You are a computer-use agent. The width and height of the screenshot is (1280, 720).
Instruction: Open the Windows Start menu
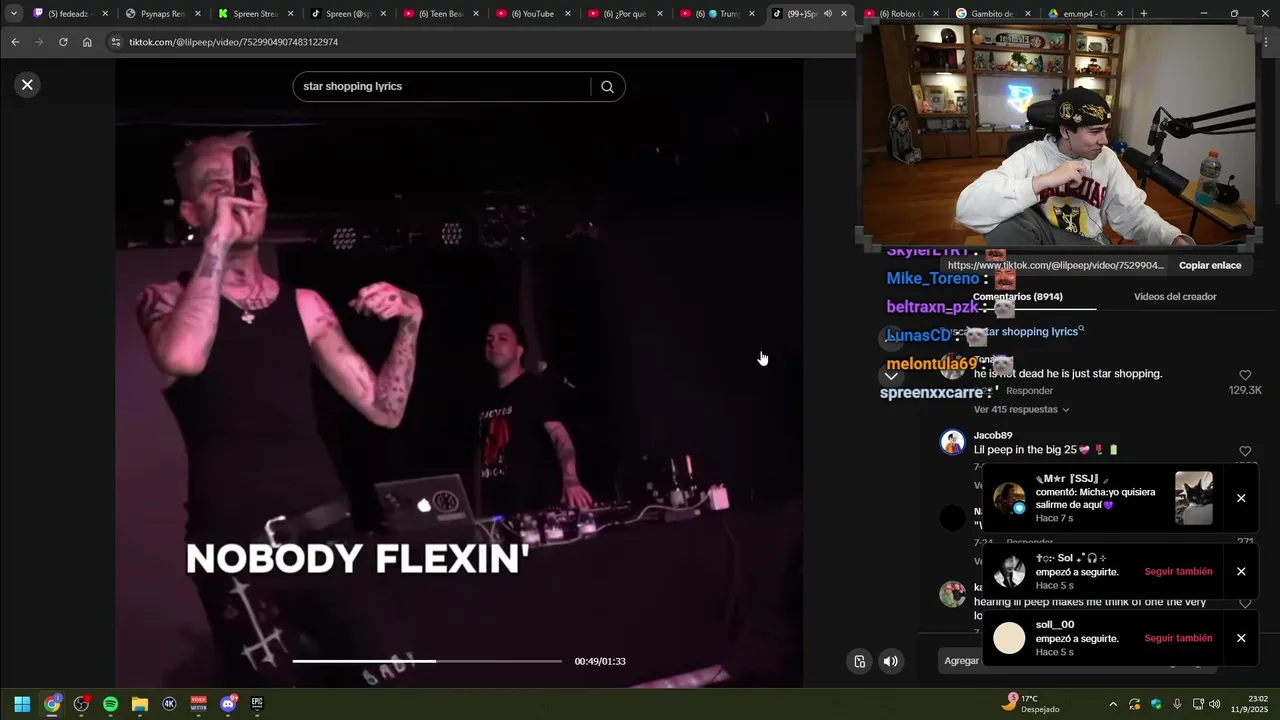click(22, 704)
